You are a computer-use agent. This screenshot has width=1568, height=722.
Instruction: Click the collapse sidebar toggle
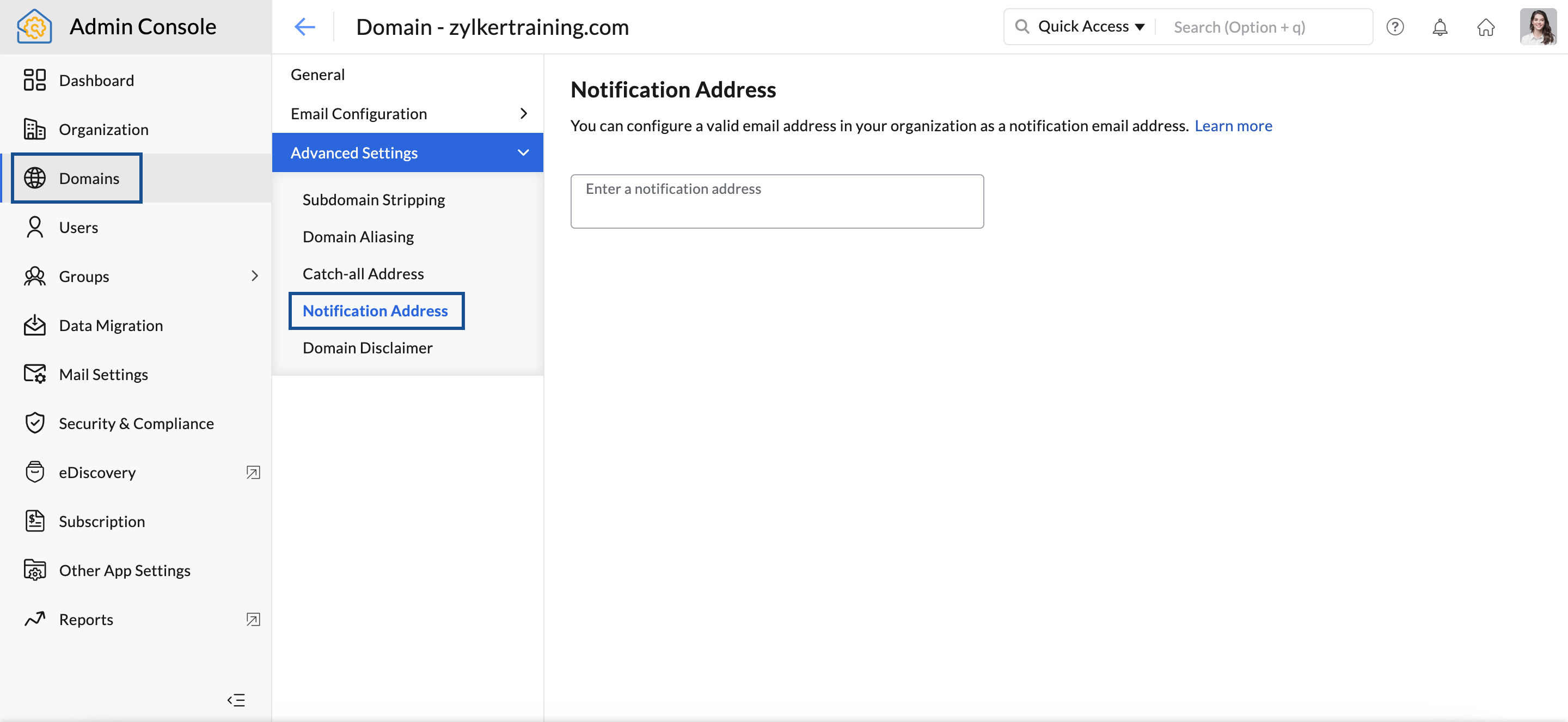(x=237, y=700)
